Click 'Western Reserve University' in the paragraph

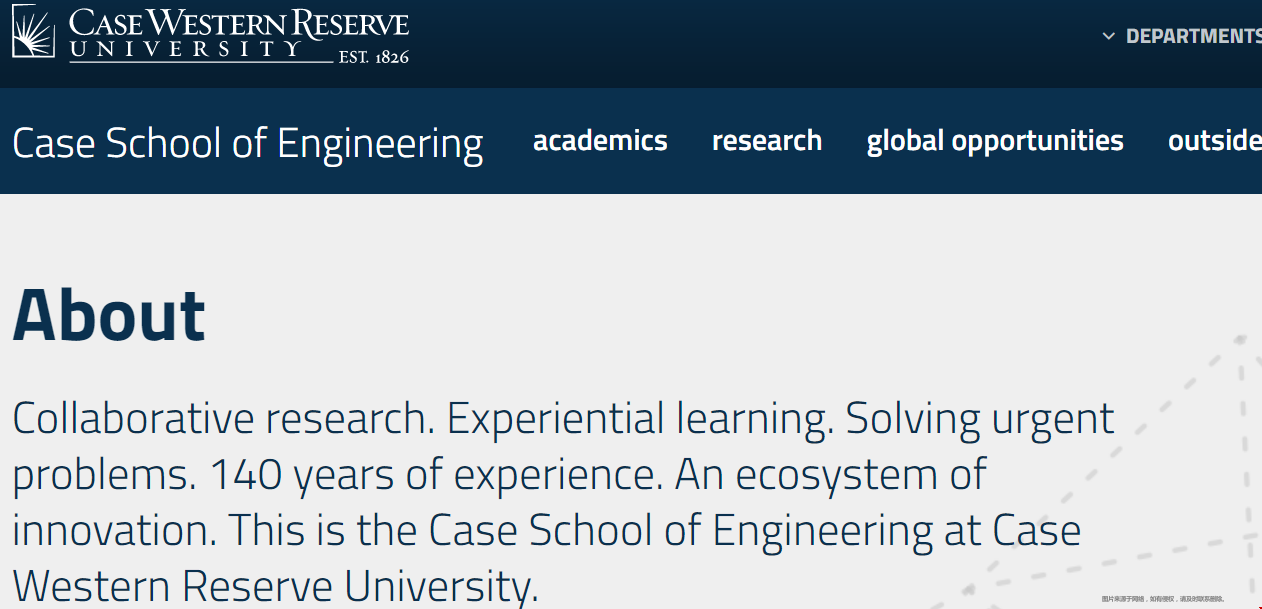[x=275, y=586]
